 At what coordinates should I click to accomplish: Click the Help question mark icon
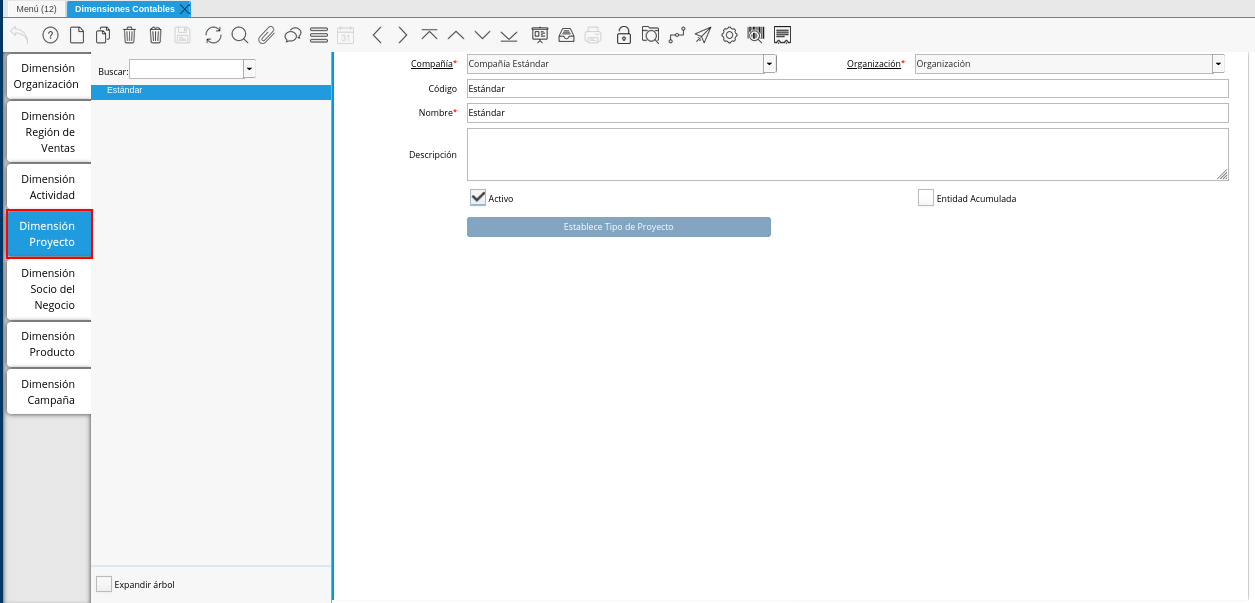tap(50, 35)
